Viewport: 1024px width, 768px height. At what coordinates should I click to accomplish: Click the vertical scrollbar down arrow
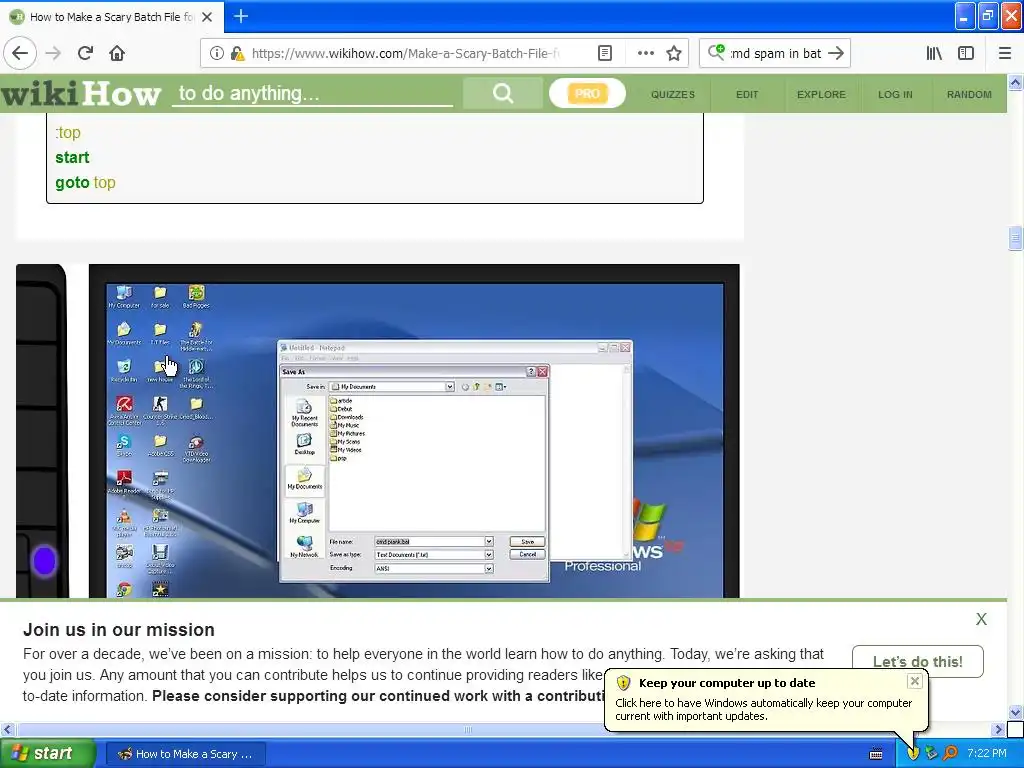pos(1015,712)
